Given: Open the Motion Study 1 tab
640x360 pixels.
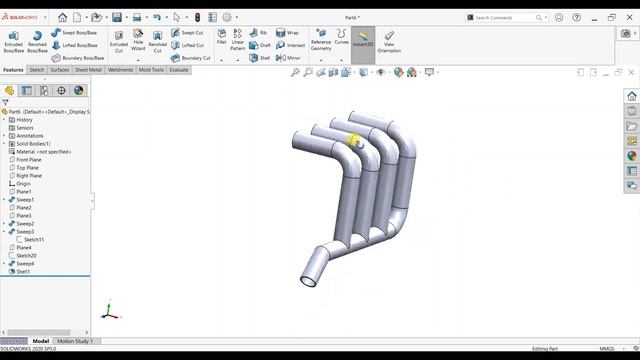Looking at the screenshot, I should pyautogui.click(x=75, y=341).
